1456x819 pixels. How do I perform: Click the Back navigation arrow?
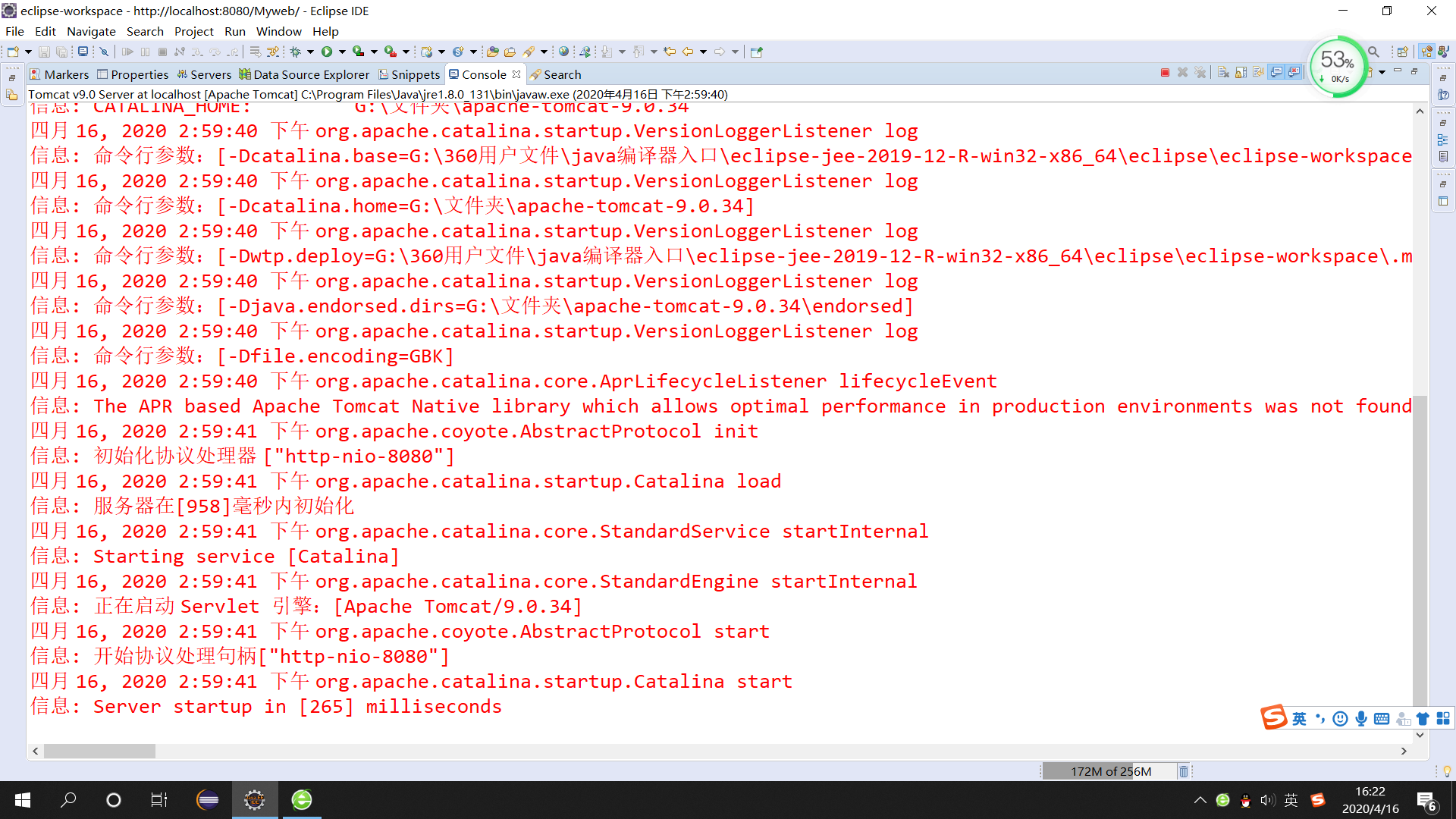688,52
